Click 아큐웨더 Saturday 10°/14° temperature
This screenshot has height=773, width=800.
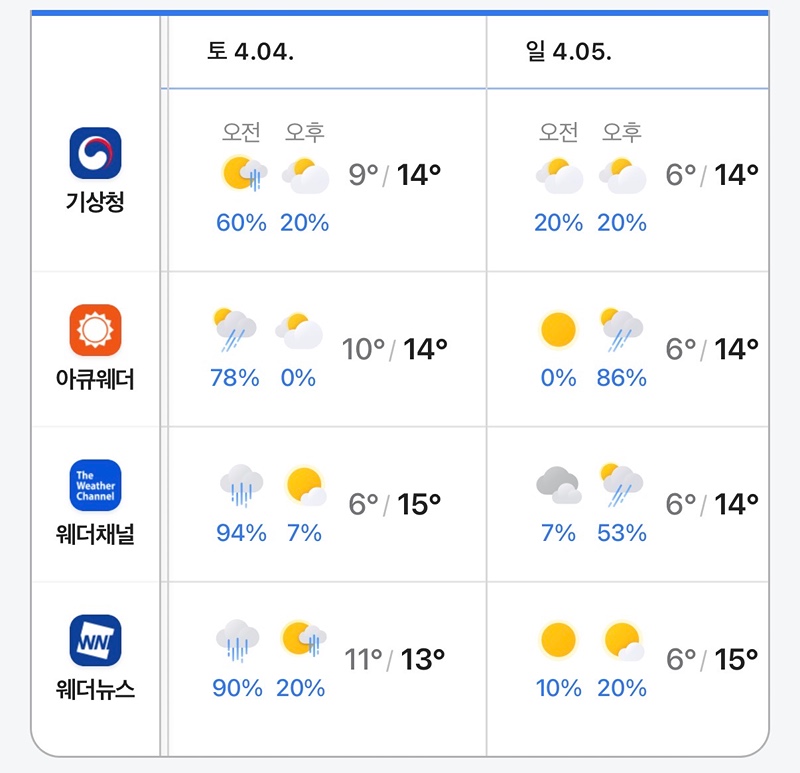[x=394, y=349]
